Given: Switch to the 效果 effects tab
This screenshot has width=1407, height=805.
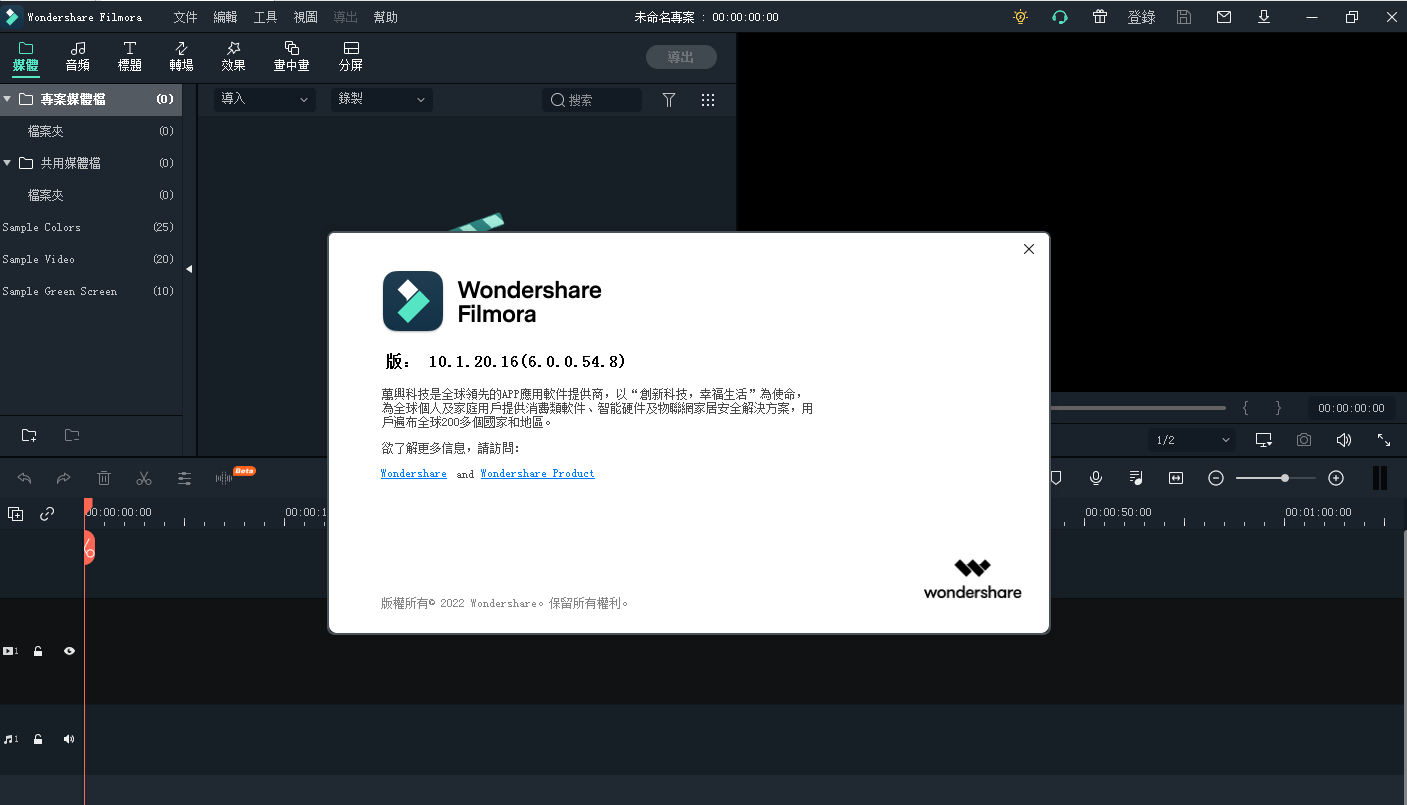Looking at the screenshot, I should [233, 56].
